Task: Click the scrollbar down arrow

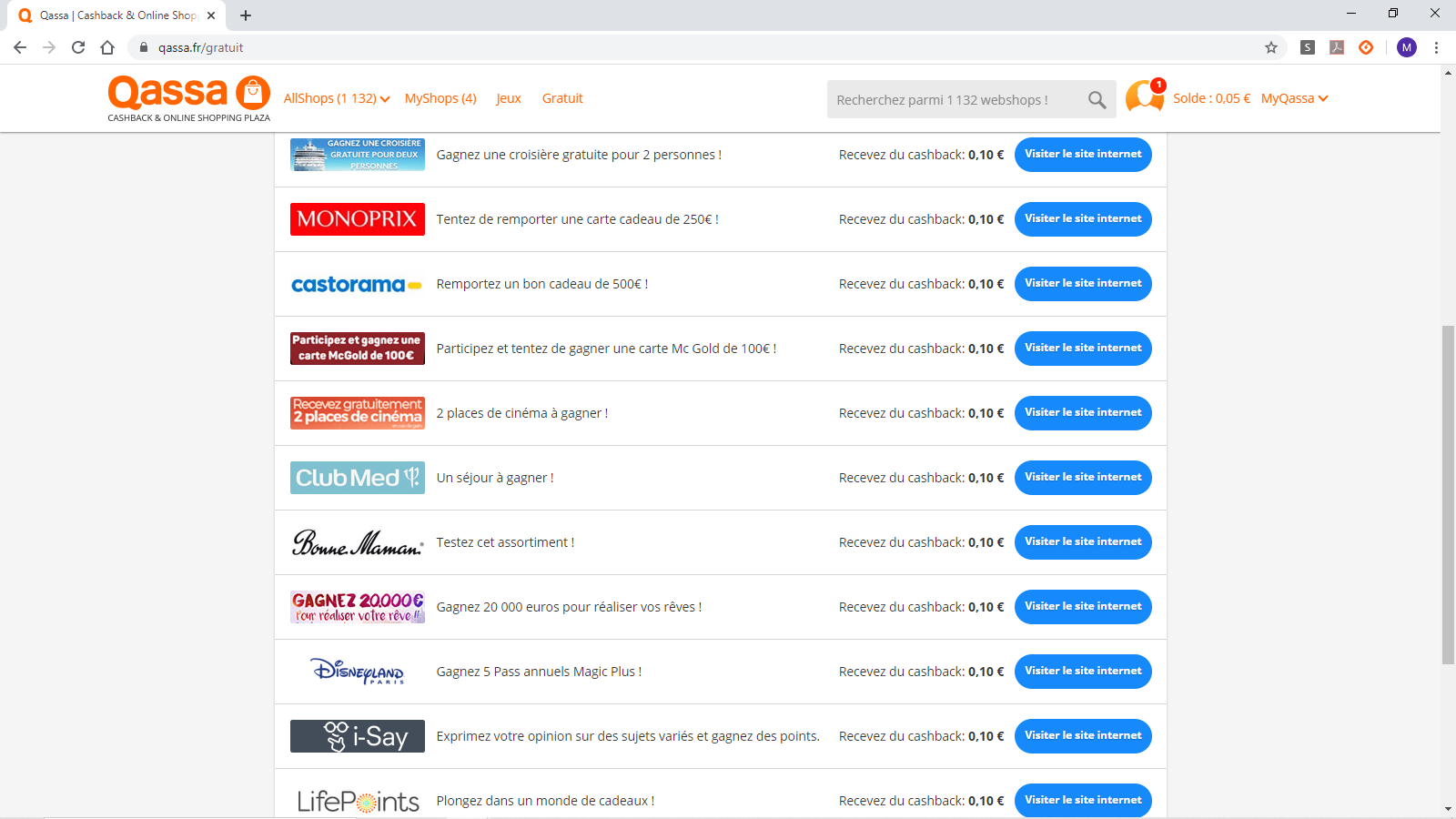Action: click(x=1448, y=808)
